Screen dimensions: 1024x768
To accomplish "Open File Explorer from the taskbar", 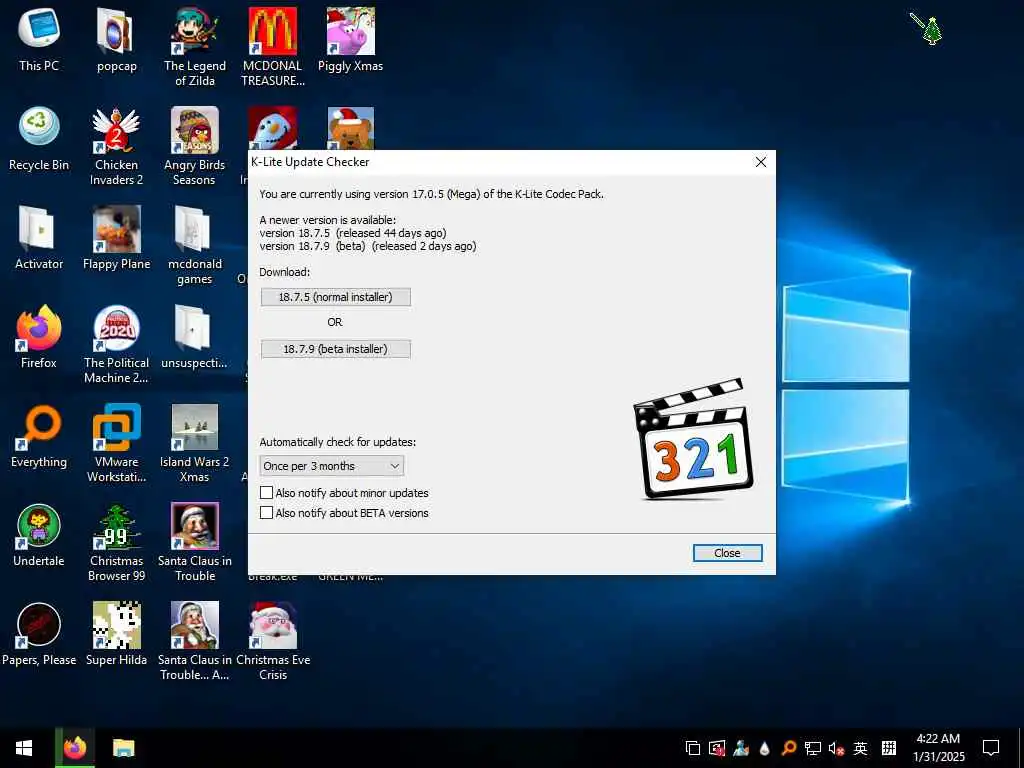I will (x=123, y=748).
